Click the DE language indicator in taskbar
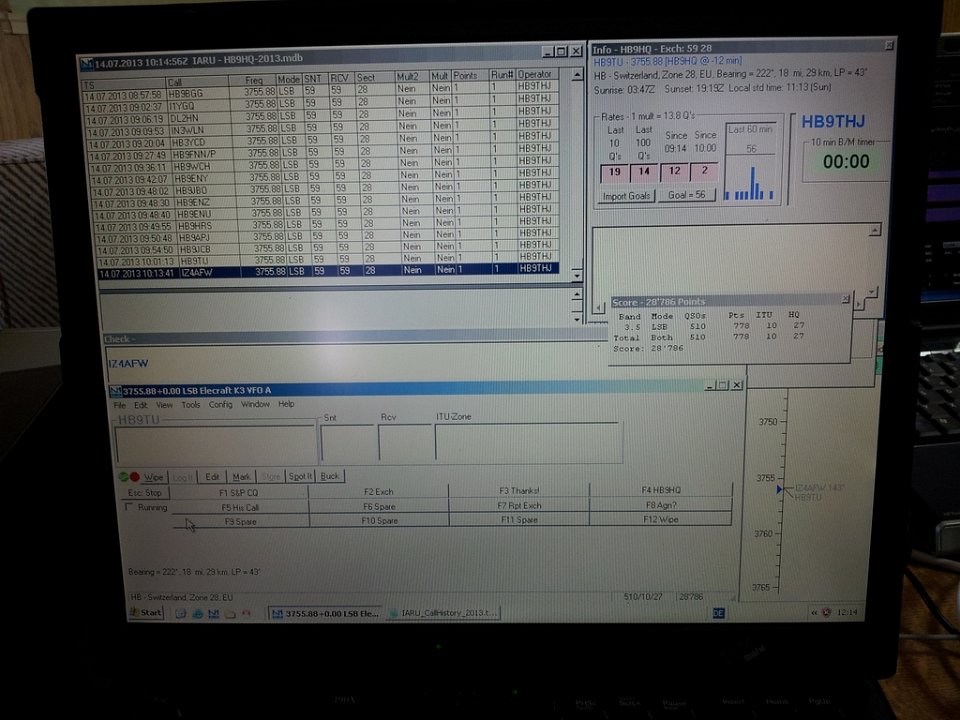Viewport: 960px width, 720px height. [x=717, y=613]
